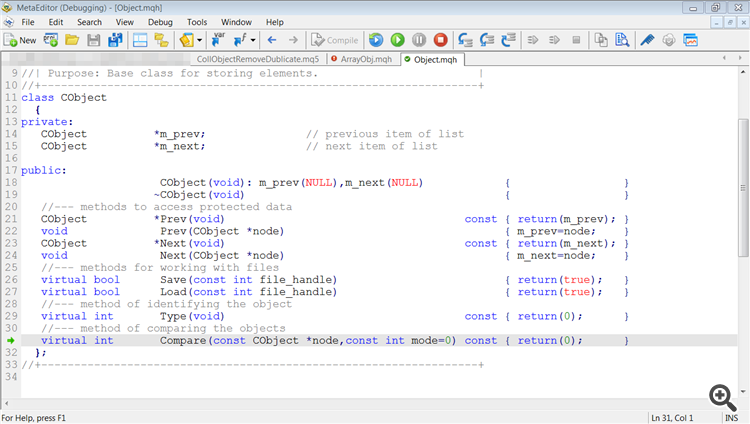The image size is (750, 424).
Task: Click the bookmark/snippets yellow icon
Action: (187, 40)
